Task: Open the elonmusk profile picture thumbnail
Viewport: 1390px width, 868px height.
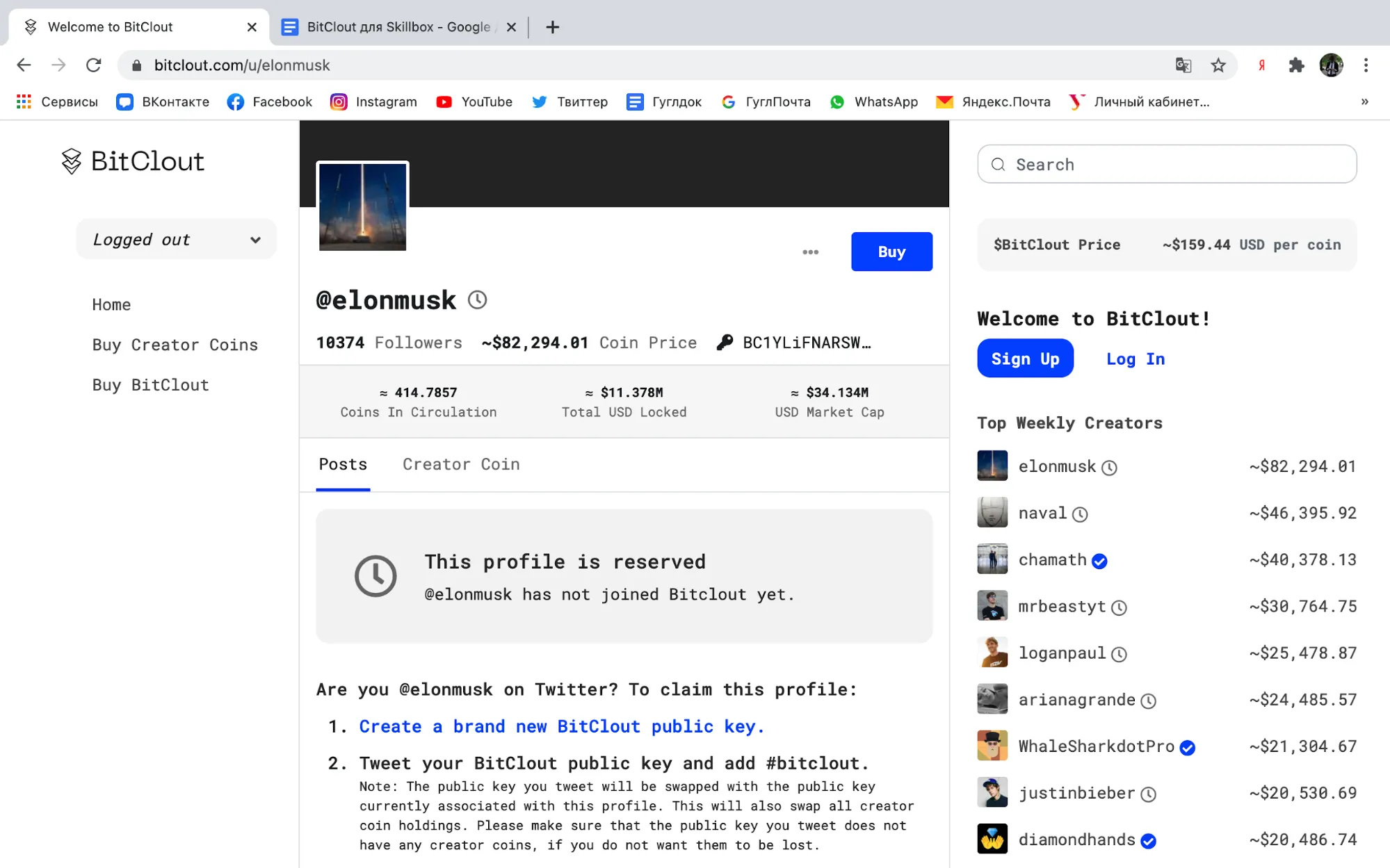Action: (x=362, y=207)
